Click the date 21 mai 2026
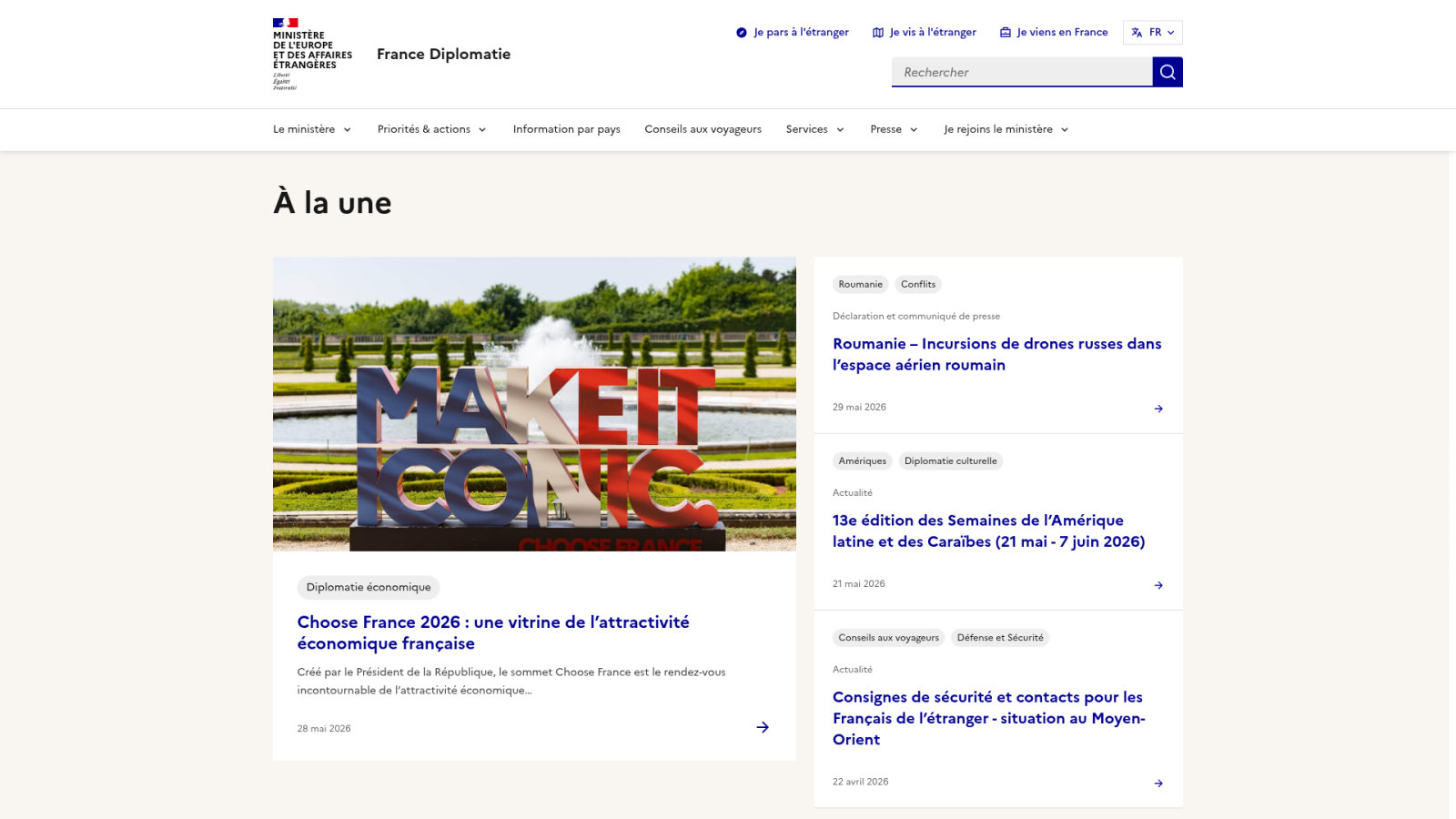Viewport: 1456px width, 819px height. [859, 583]
